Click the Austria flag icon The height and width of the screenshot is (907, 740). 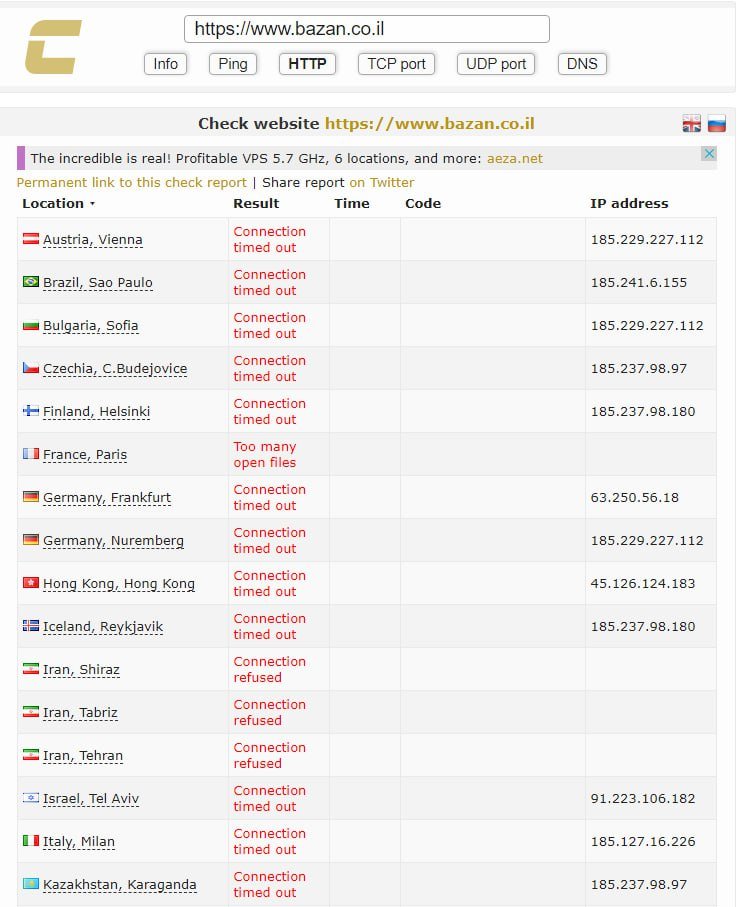click(31, 239)
